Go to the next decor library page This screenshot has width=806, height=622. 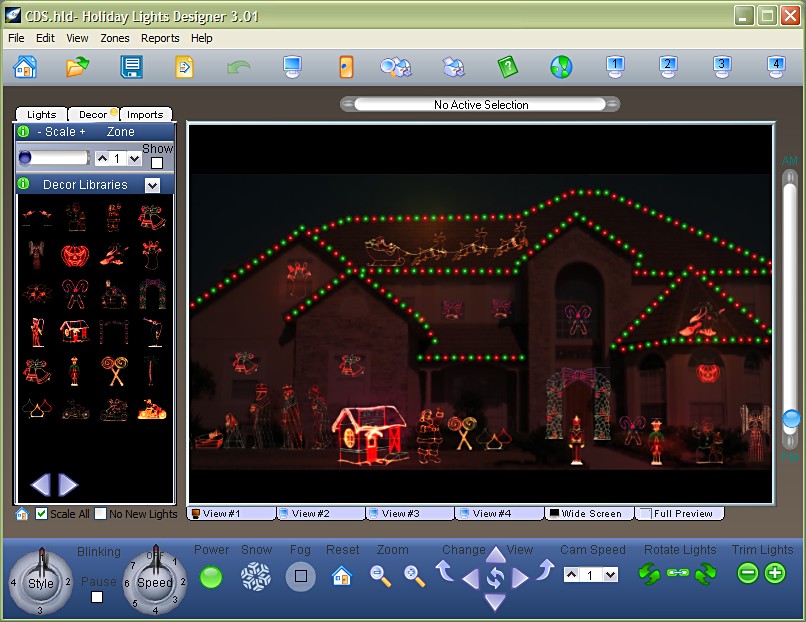coord(68,485)
